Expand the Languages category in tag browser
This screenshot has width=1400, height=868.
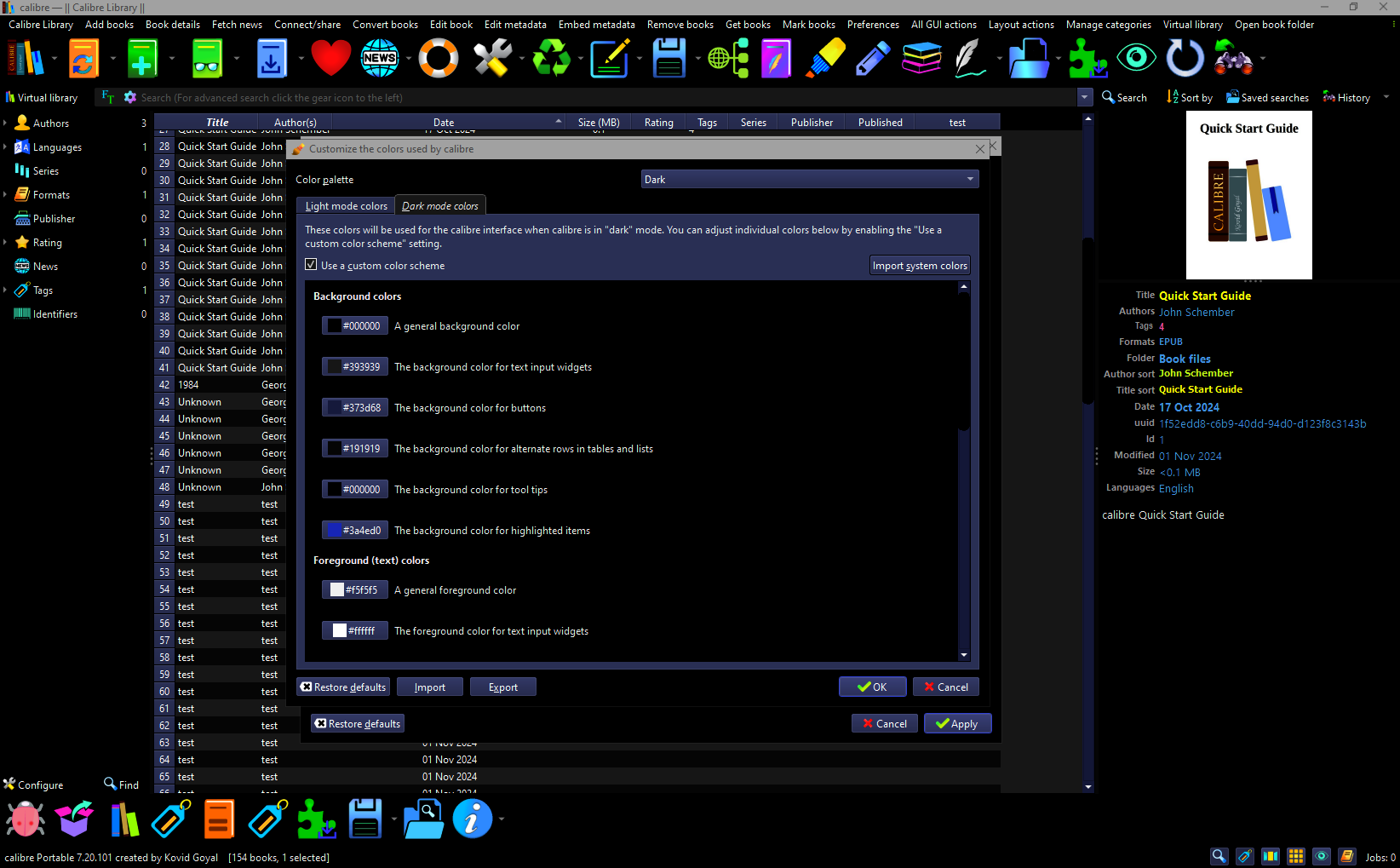point(5,147)
